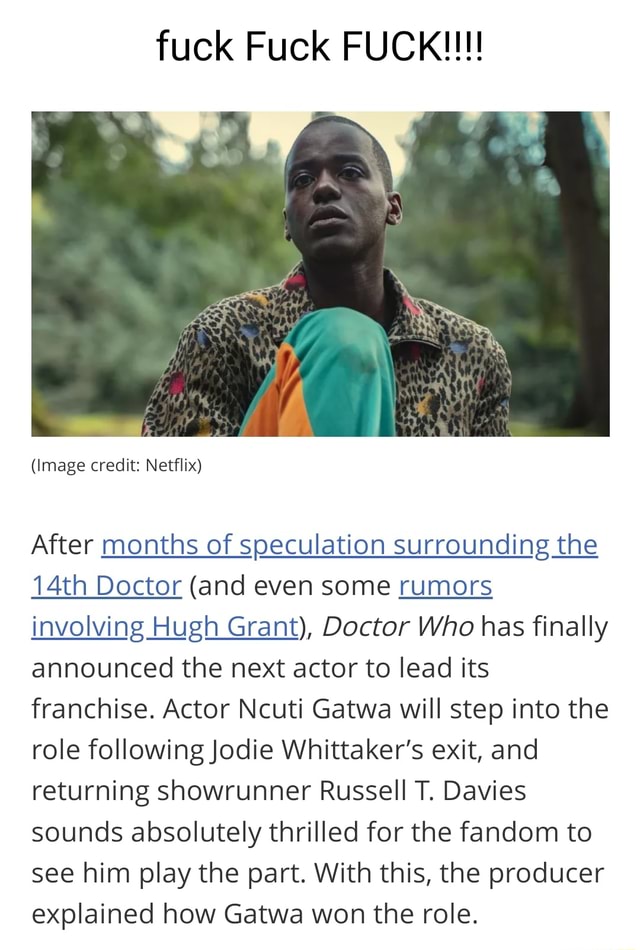Click 'explained how Gatwa won the role' sentence
The image size is (640, 950).
[255, 914]
